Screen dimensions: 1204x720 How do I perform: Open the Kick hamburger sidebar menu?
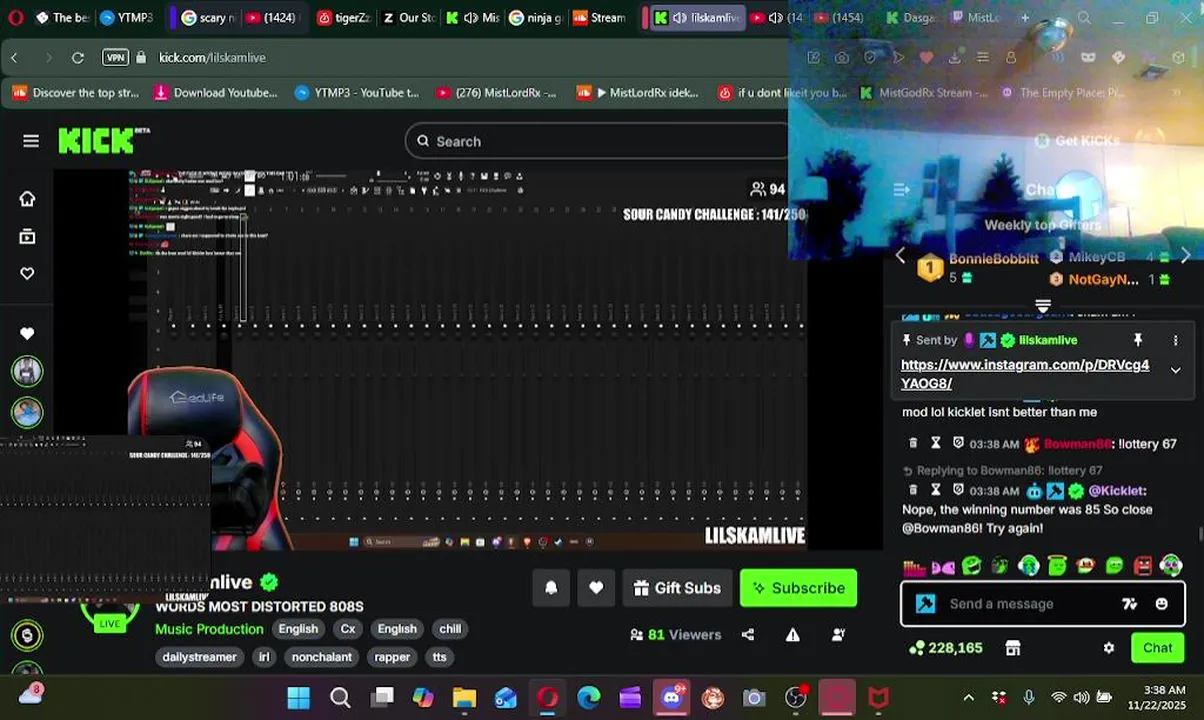coord(31,141)
